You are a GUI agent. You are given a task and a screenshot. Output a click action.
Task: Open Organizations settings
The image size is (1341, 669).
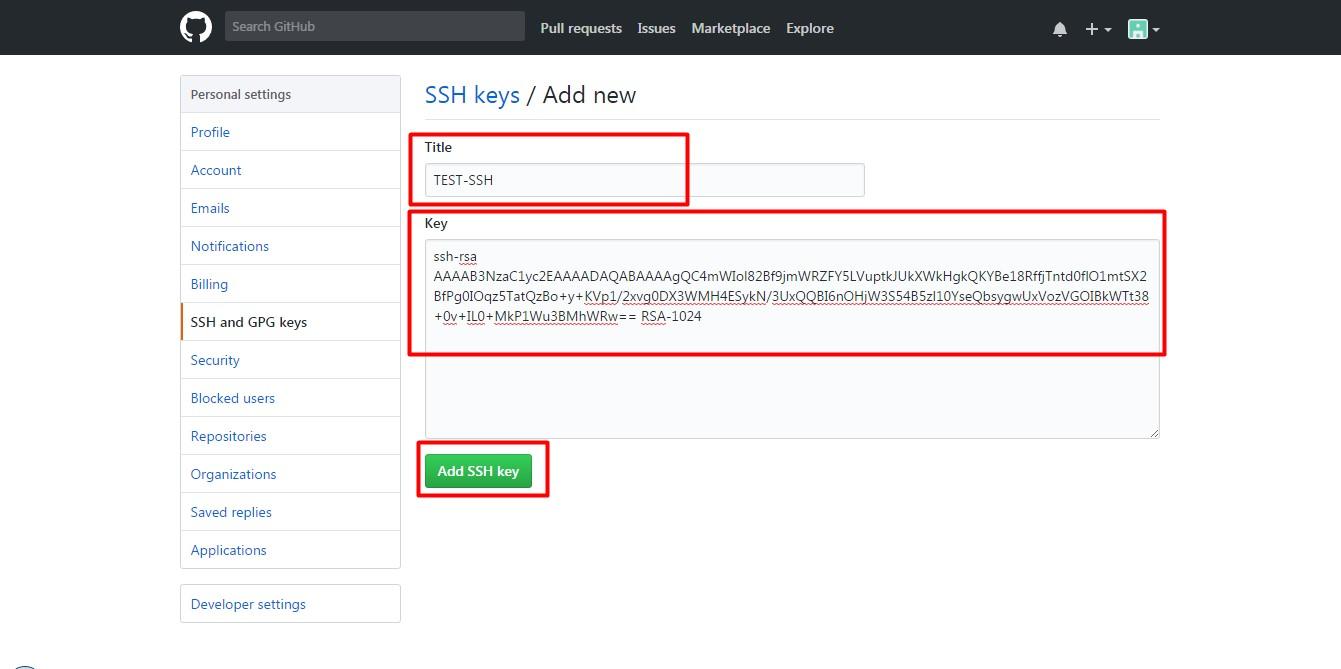pos(290,474)
